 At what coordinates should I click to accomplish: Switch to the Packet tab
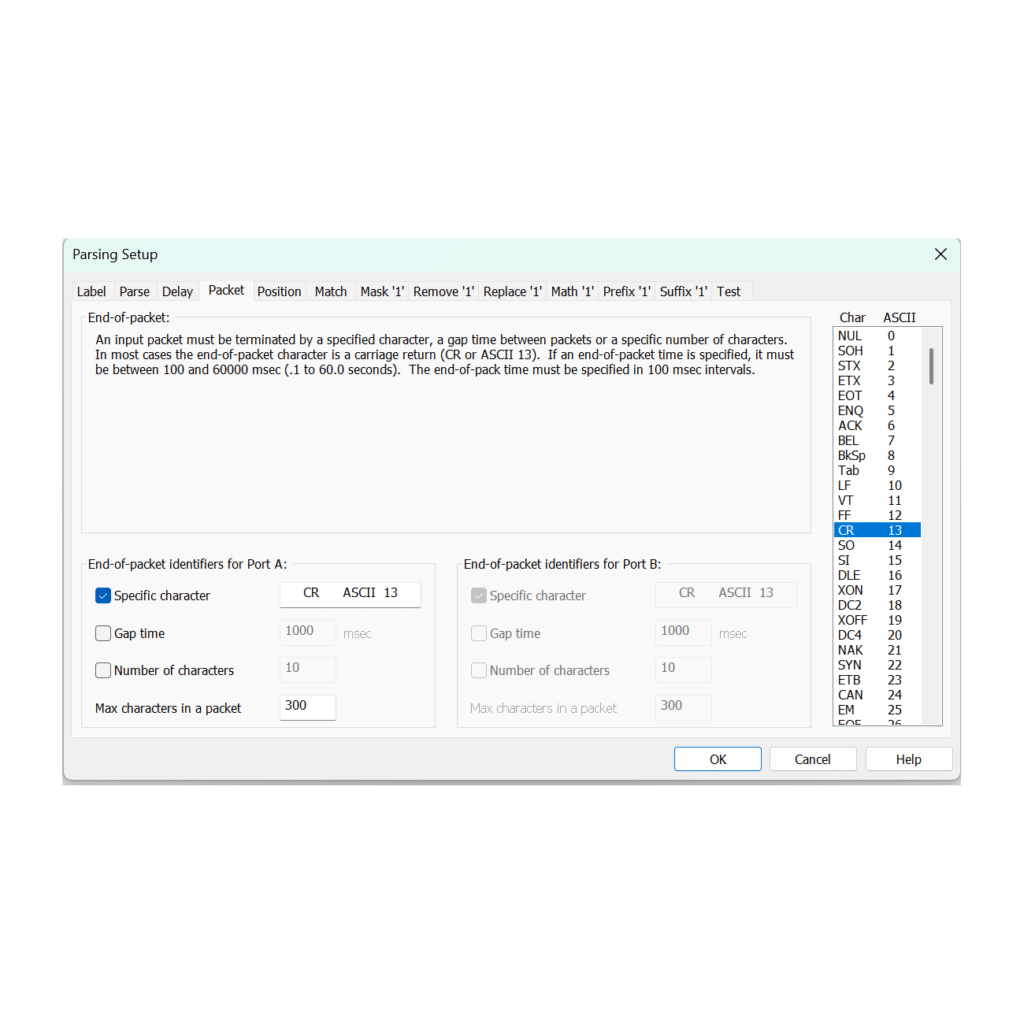point(225,290)
